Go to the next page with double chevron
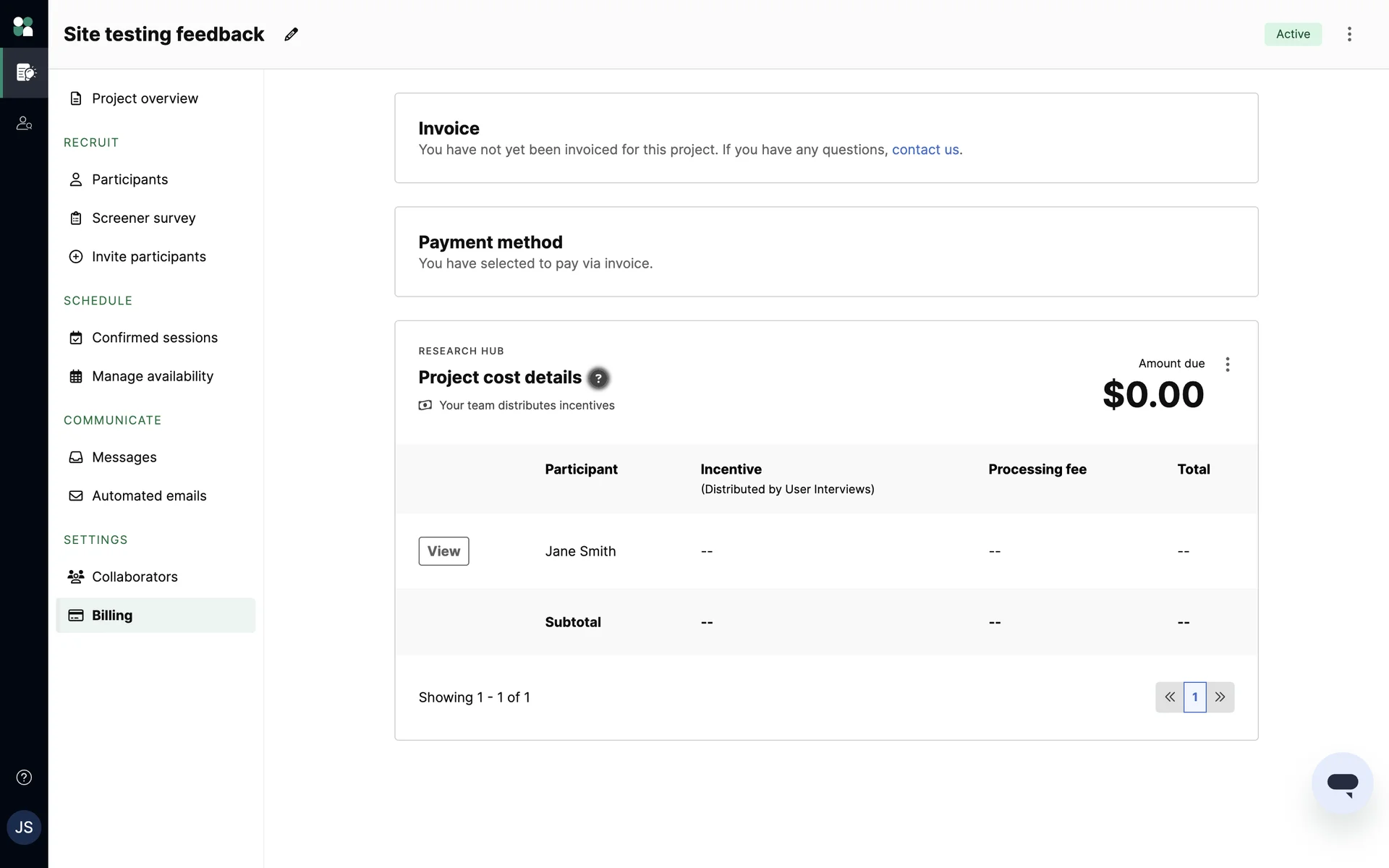 click(x=1220, y=697)
